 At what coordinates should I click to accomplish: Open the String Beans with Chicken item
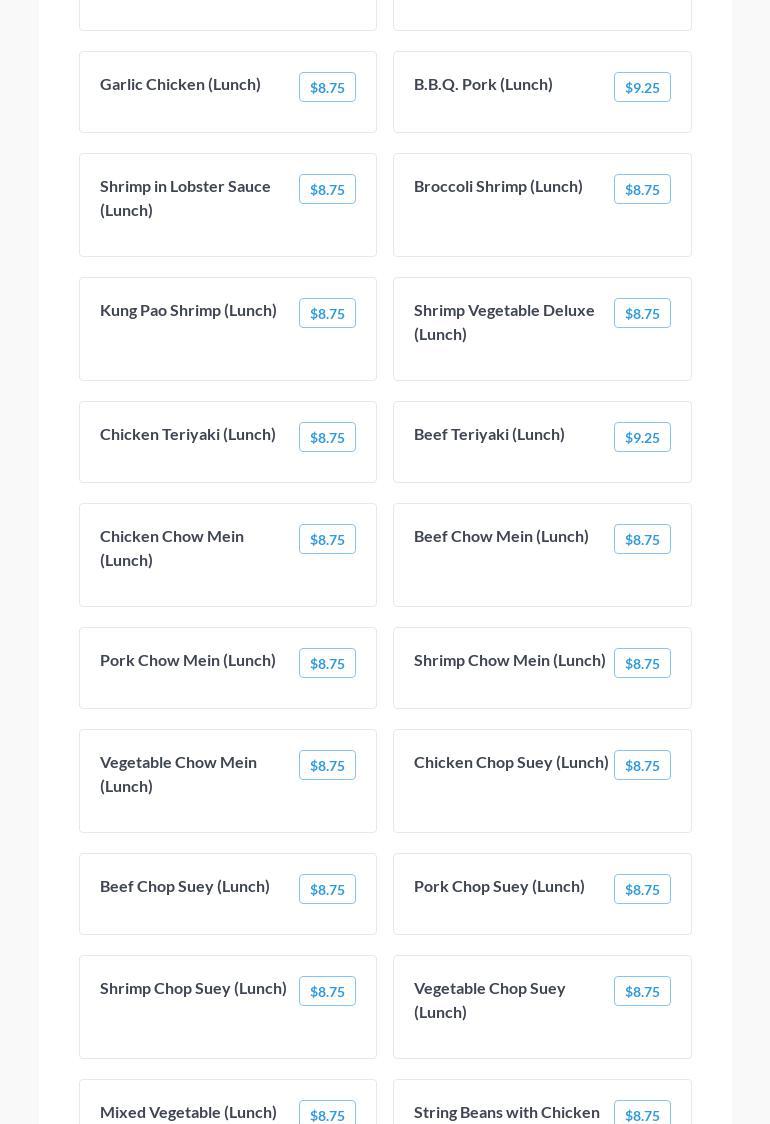point(507,1112)
